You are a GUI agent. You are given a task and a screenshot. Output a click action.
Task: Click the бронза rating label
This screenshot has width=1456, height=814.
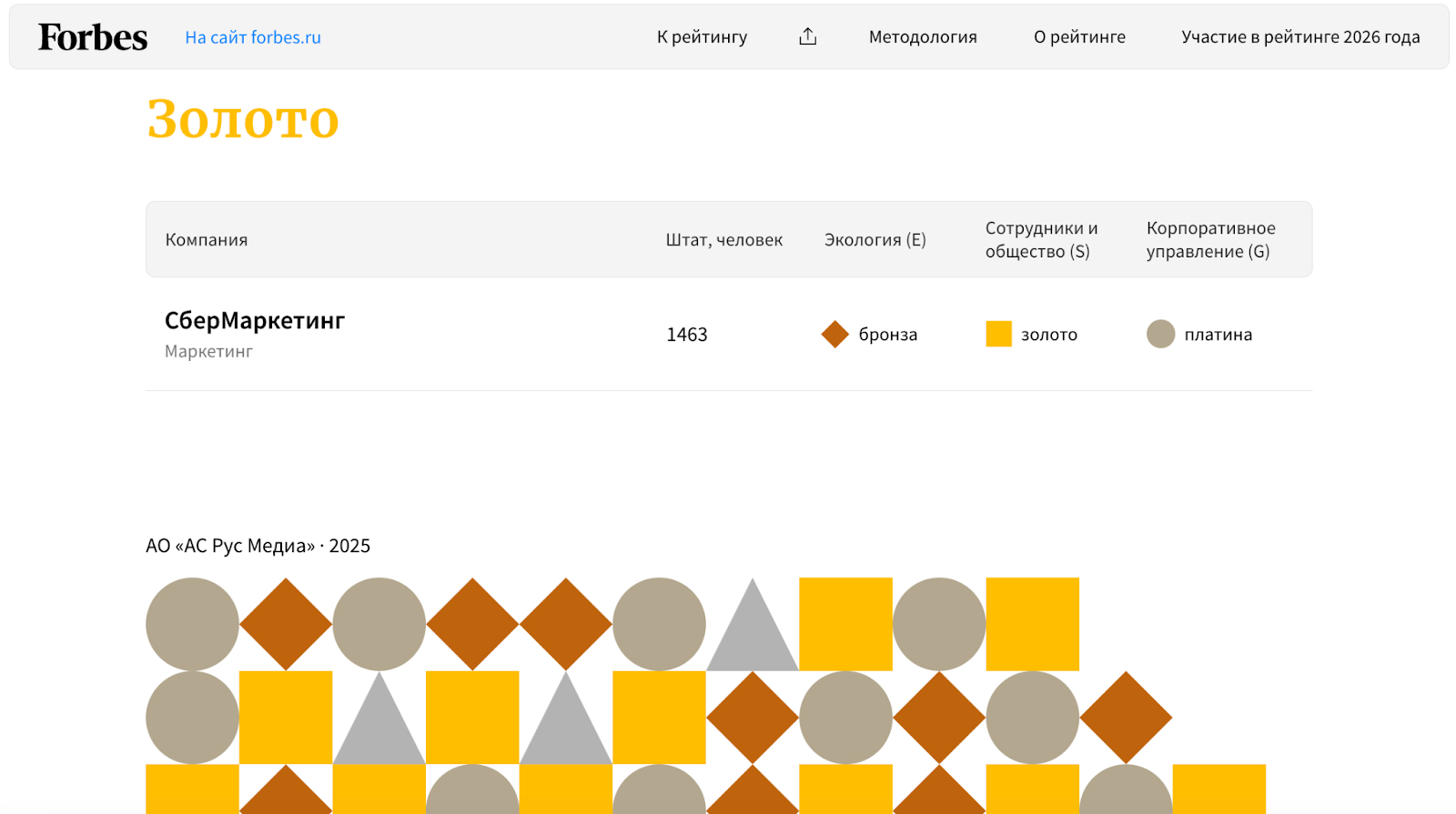(888, 335)
